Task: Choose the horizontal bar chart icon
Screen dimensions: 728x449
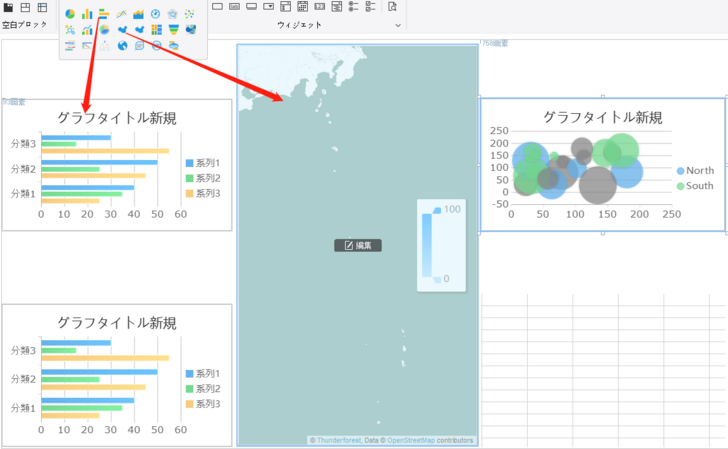Action: [104, 14]
